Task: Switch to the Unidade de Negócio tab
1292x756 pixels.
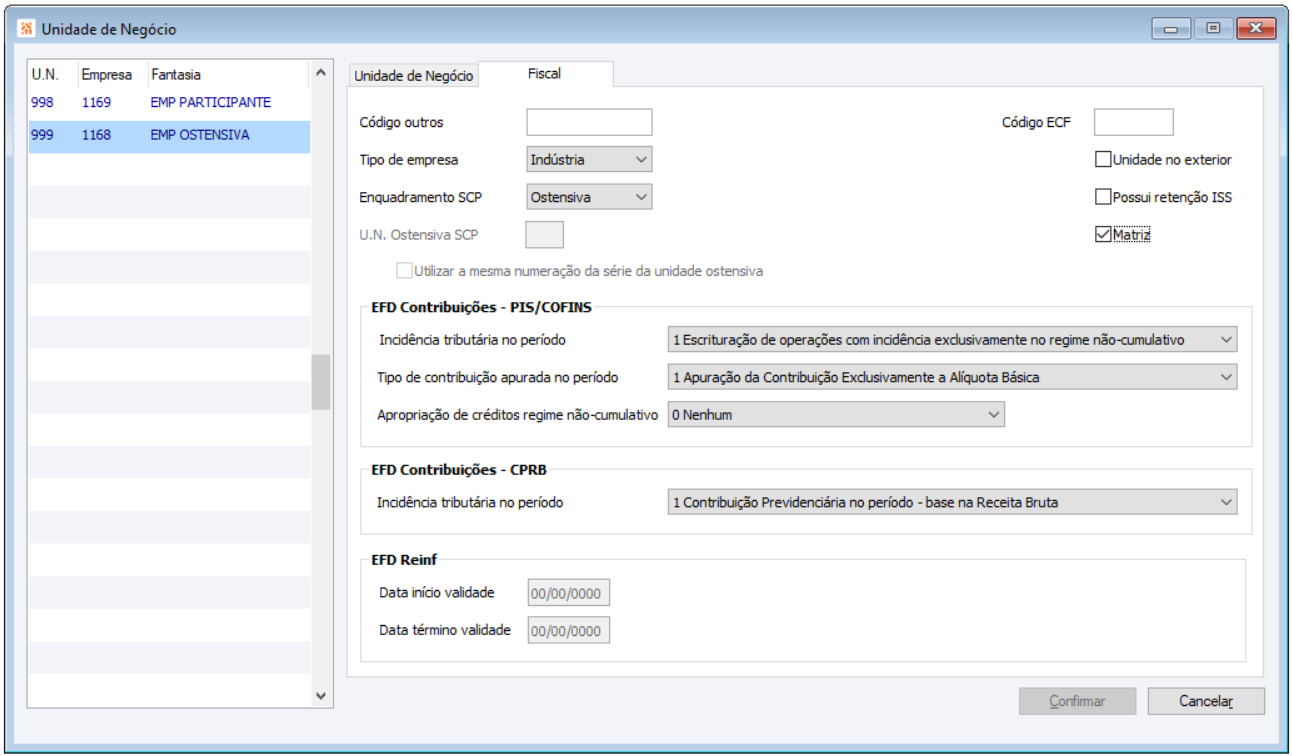Action: click(412, 76)
